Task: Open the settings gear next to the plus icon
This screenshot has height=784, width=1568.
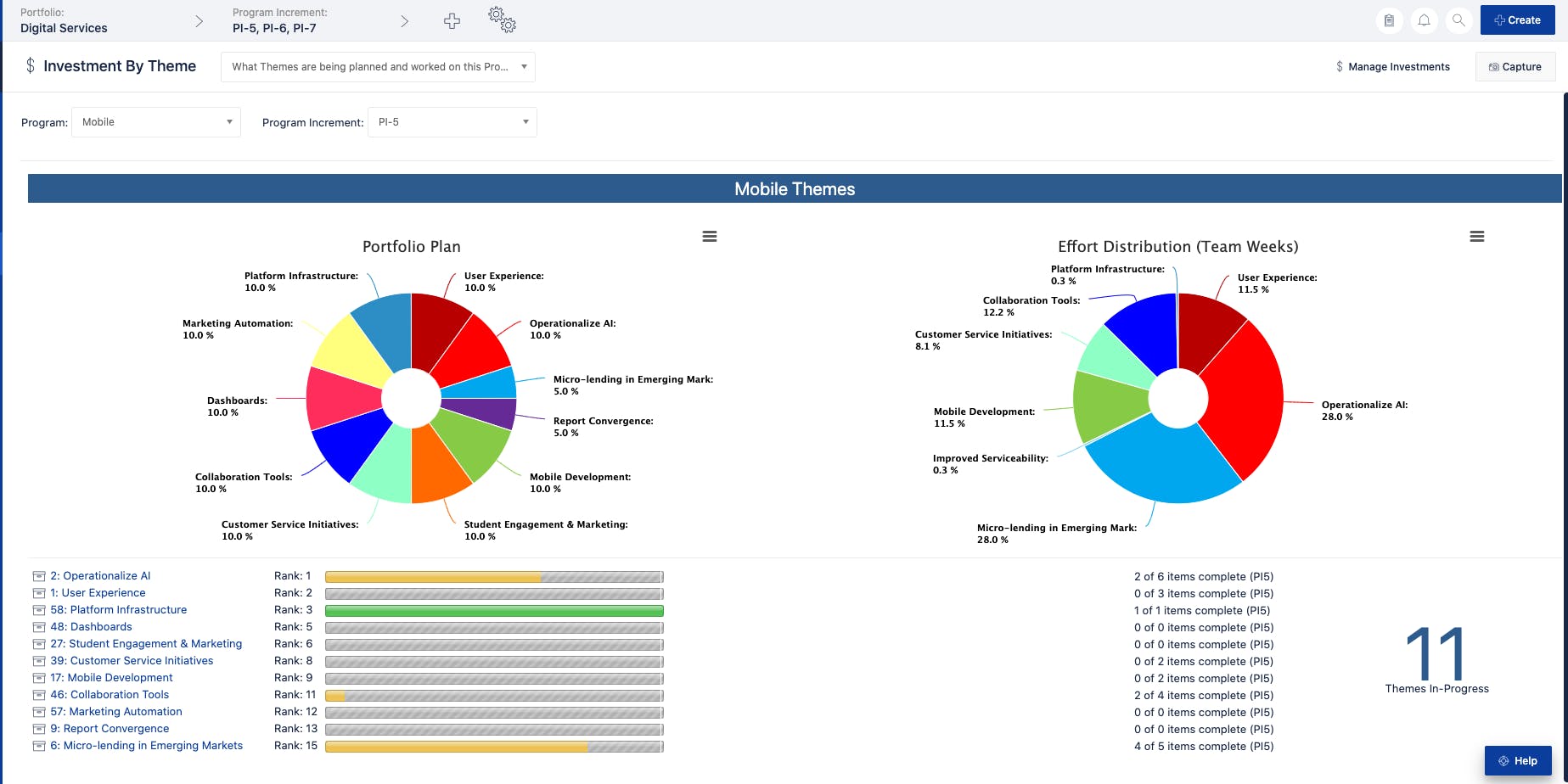Action: pos(502,20)
